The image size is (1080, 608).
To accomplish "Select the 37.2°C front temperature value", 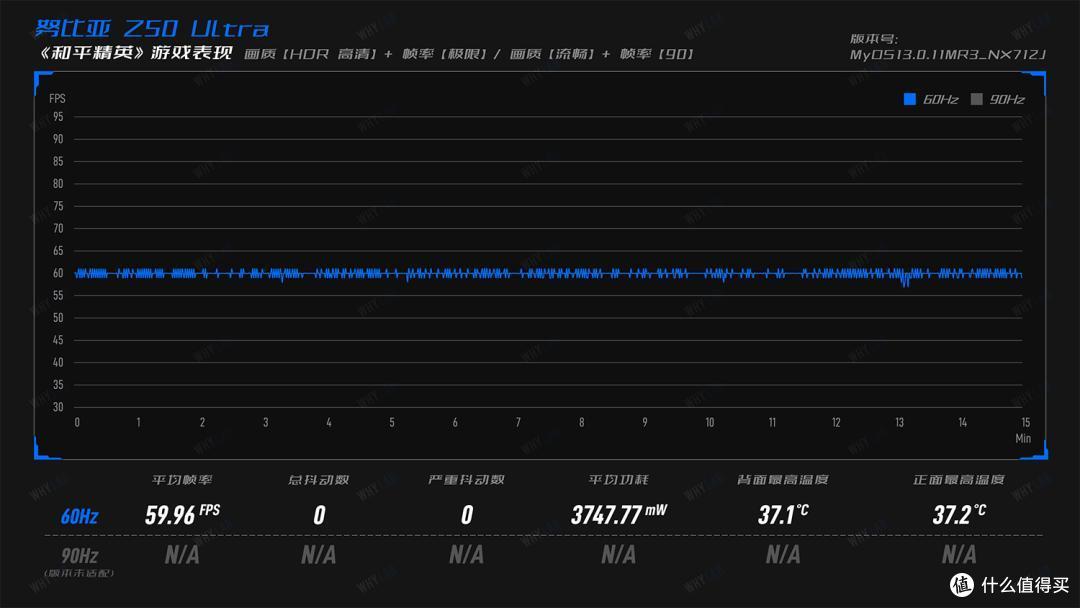I will pos(959,514).
